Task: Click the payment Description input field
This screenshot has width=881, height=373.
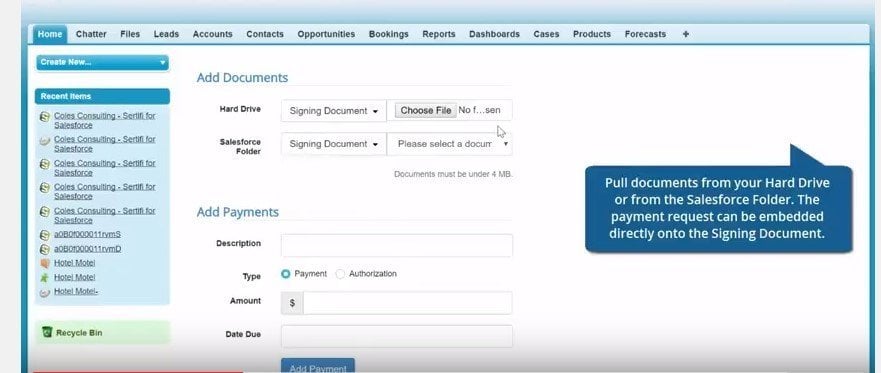Action: [x=397, y=245]
